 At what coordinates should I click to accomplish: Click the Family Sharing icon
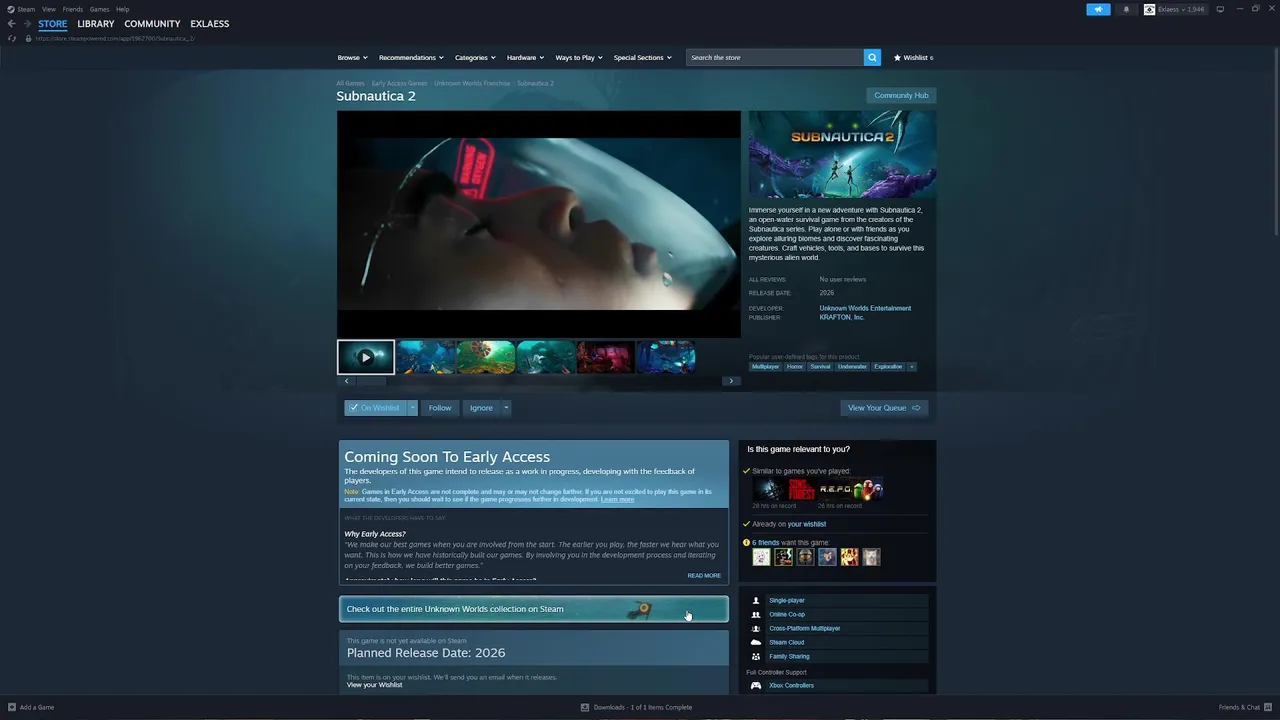click(756, 656)
